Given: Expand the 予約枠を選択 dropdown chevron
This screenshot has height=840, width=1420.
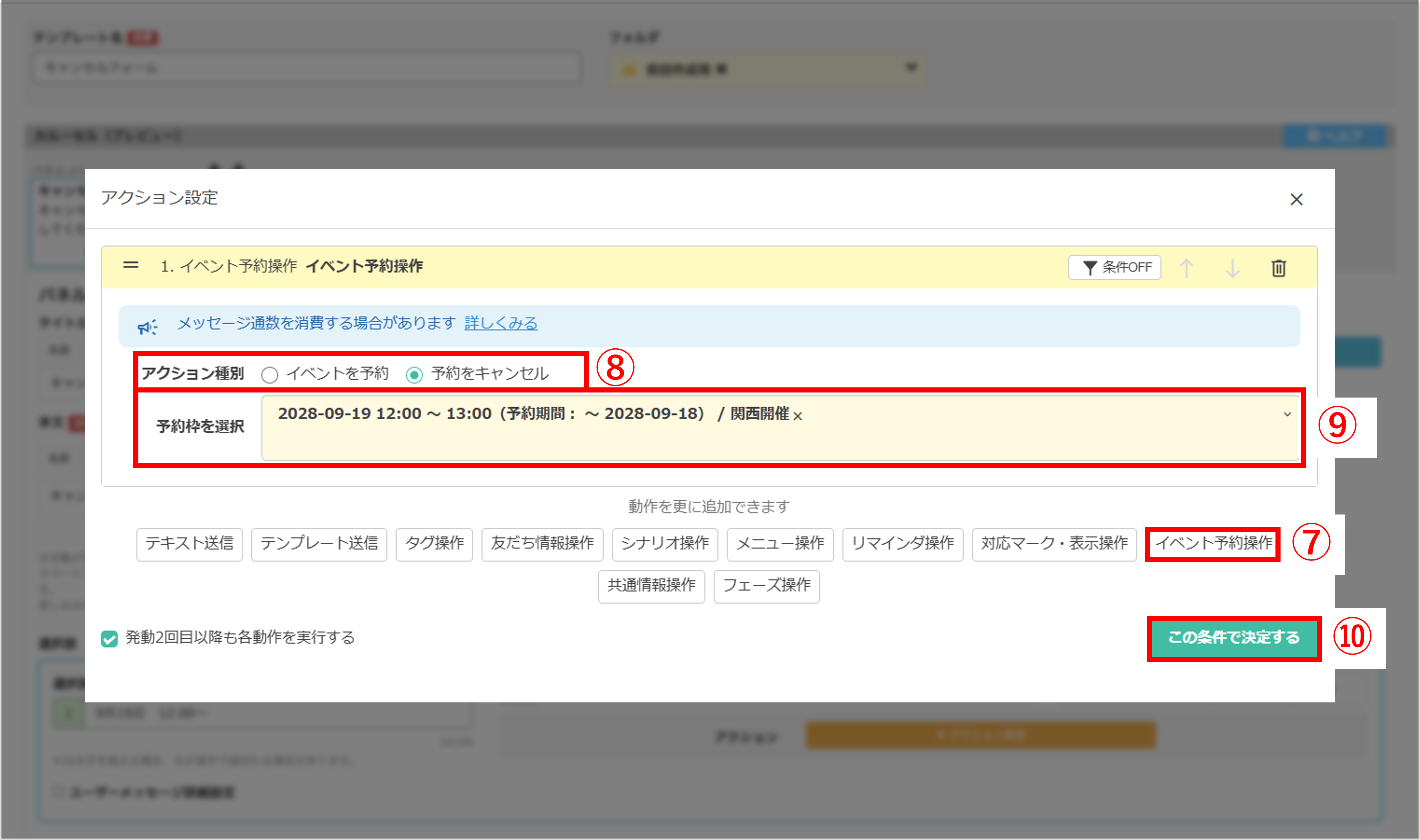Looking at the screenshot, I should [x=1287, y=414].
